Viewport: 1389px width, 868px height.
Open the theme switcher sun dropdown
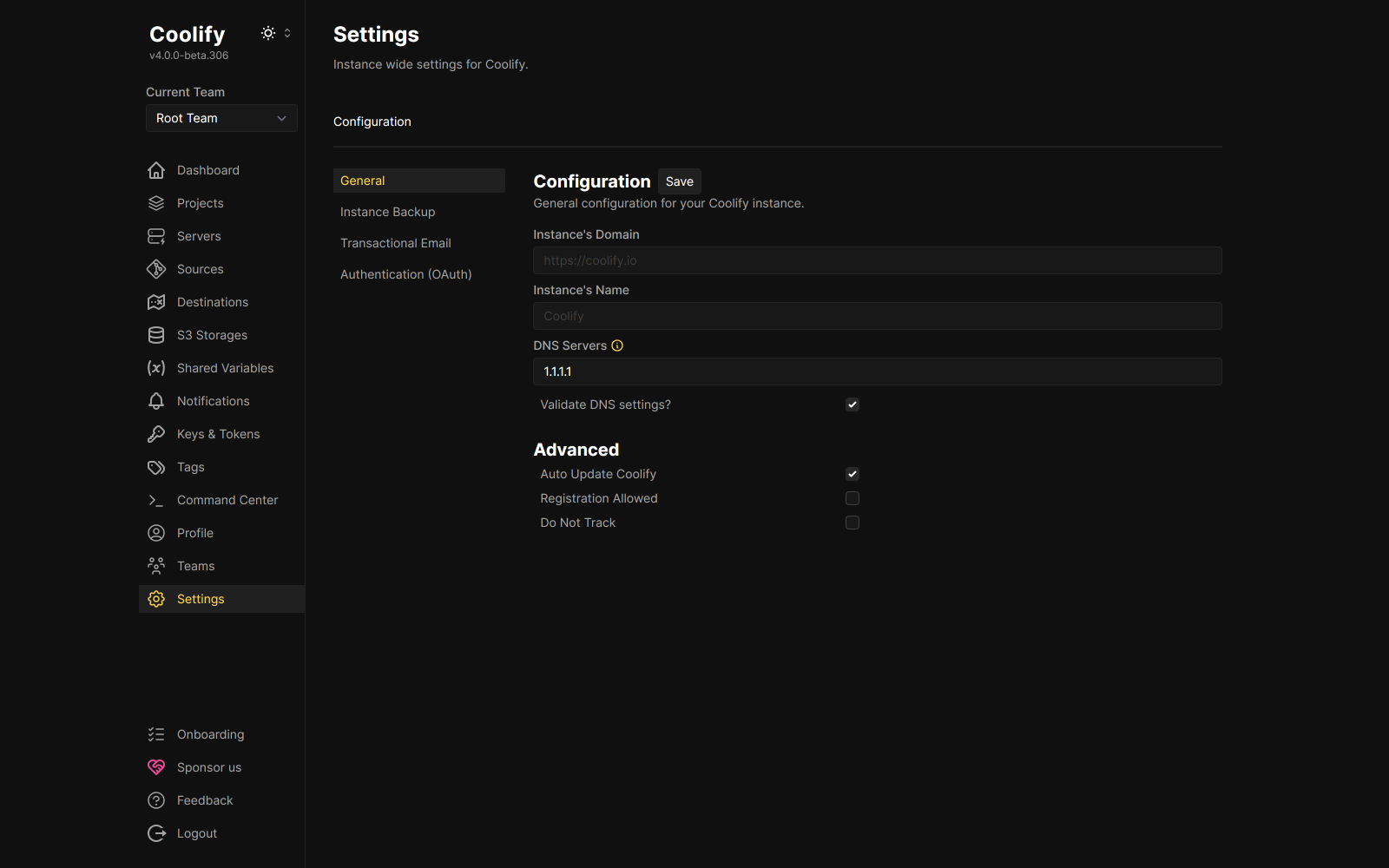pyautogui.click(x=275, y=33)
